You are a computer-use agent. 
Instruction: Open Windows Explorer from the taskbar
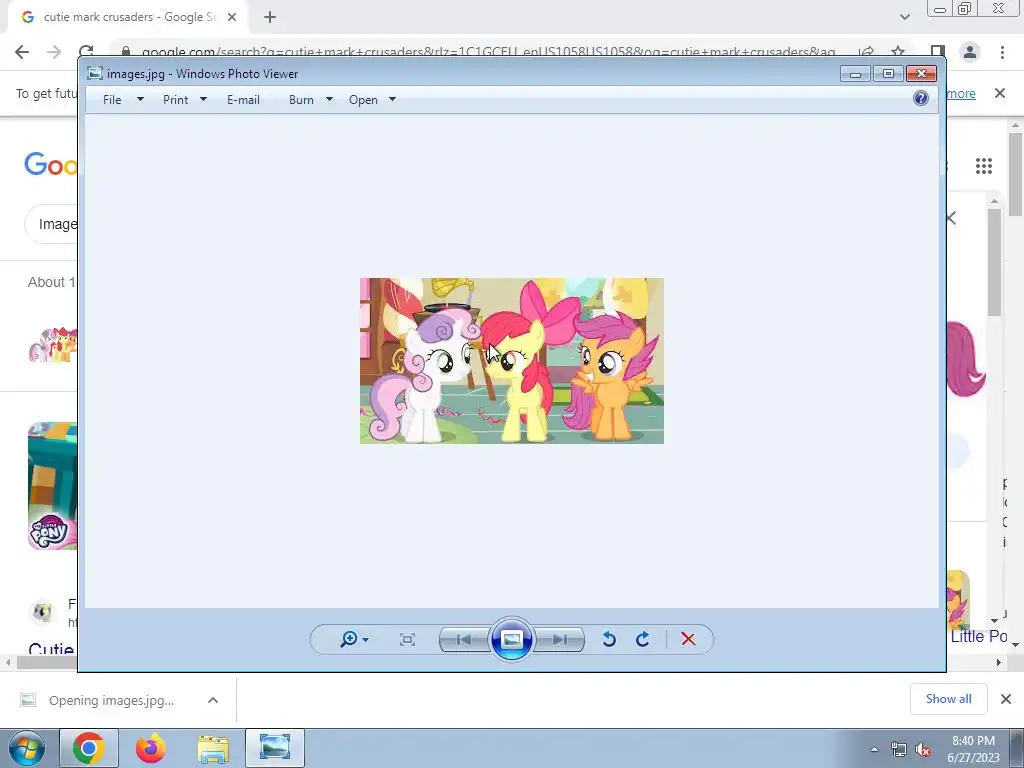[x=213, y=748]
